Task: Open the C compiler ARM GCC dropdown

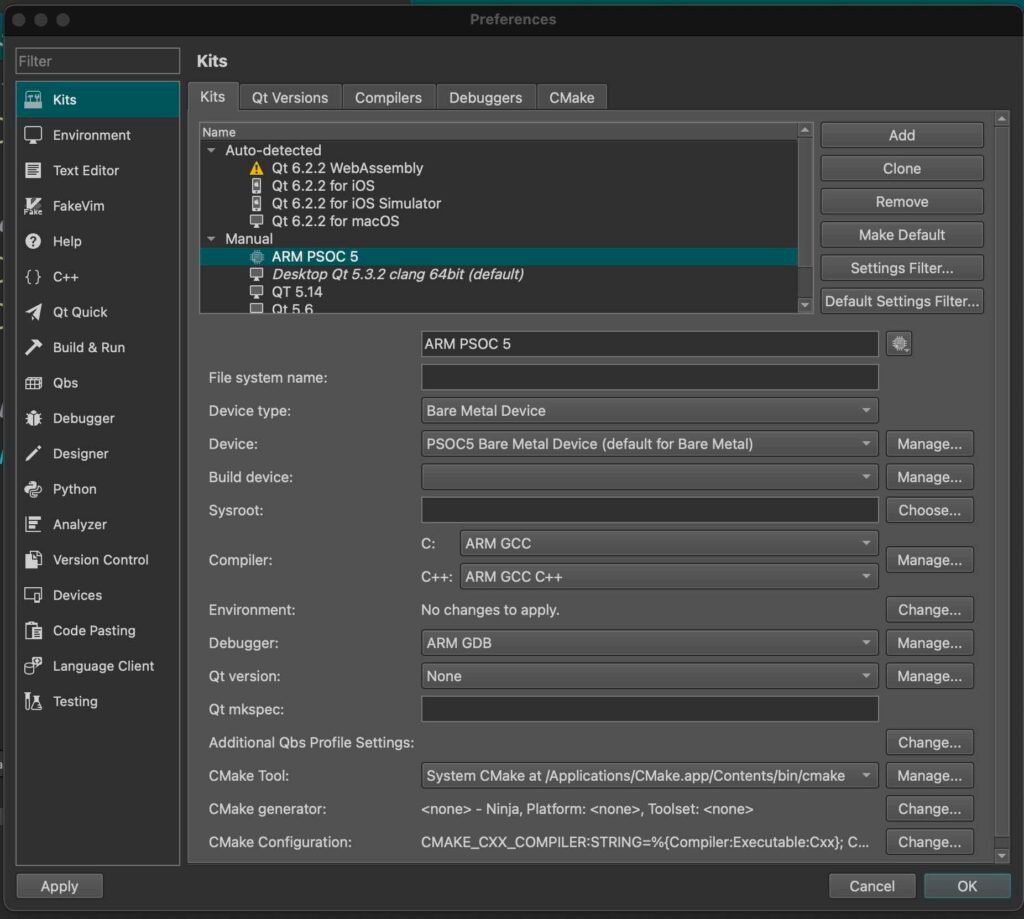Action: (669, 543)
